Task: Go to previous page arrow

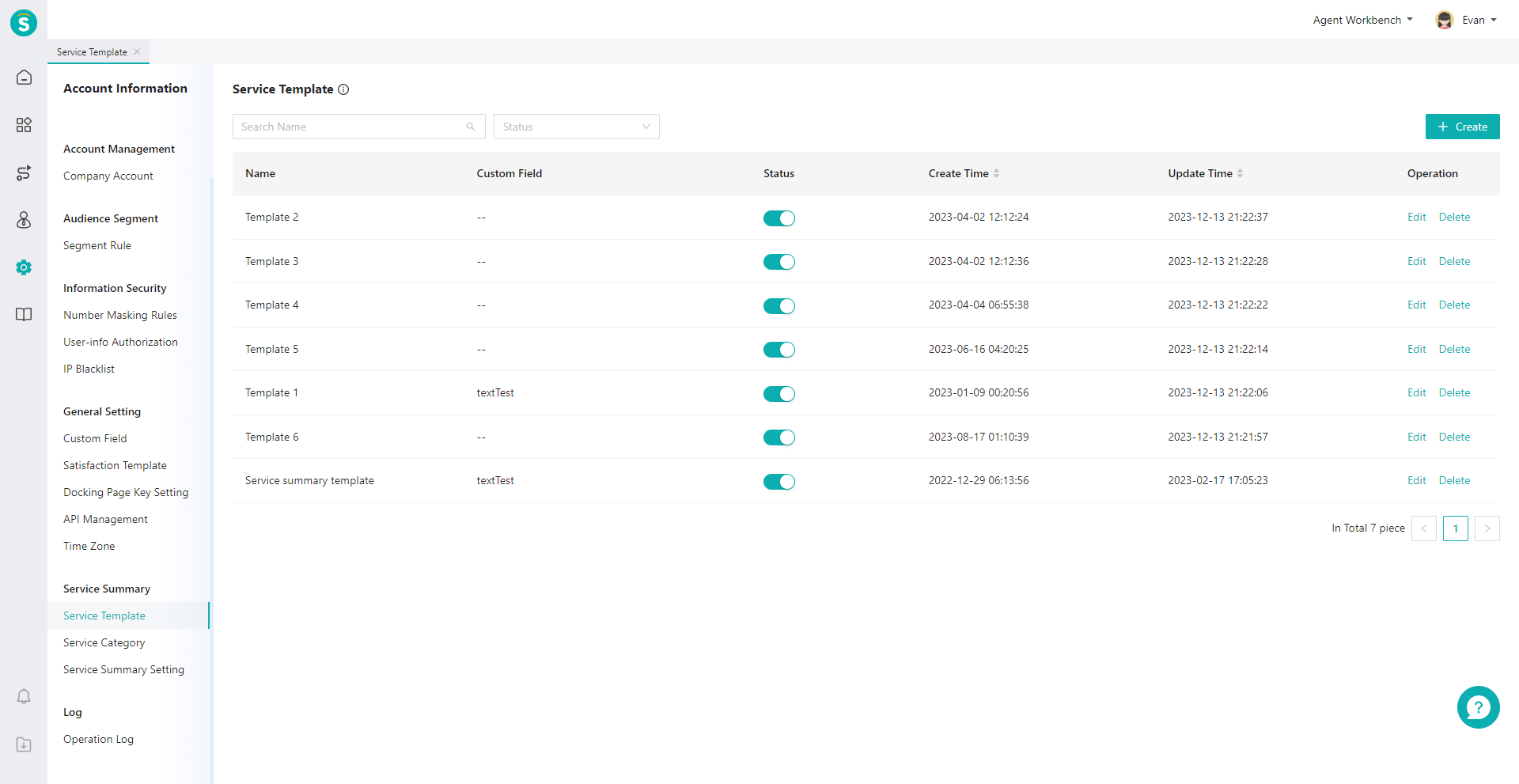Action: pyautogui.click(x=1424, y=528)
